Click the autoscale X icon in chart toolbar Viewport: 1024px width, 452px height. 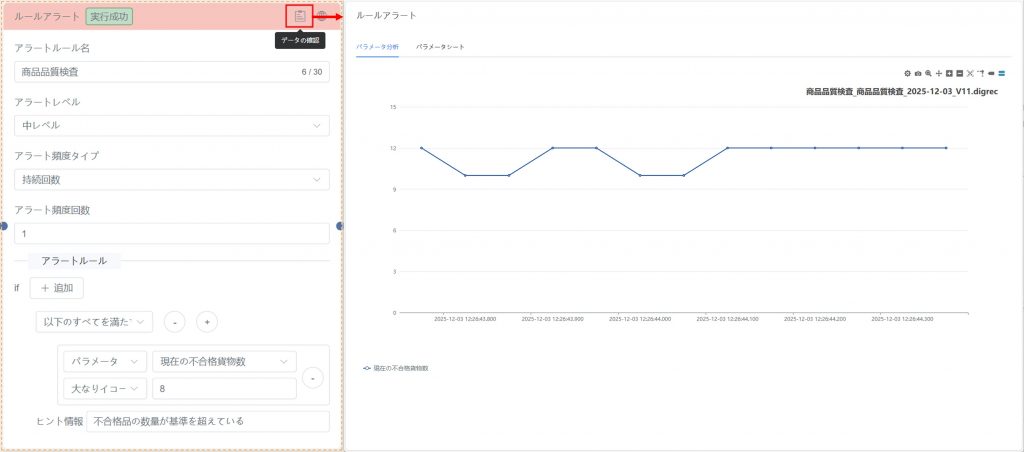(x=970, y=74)
